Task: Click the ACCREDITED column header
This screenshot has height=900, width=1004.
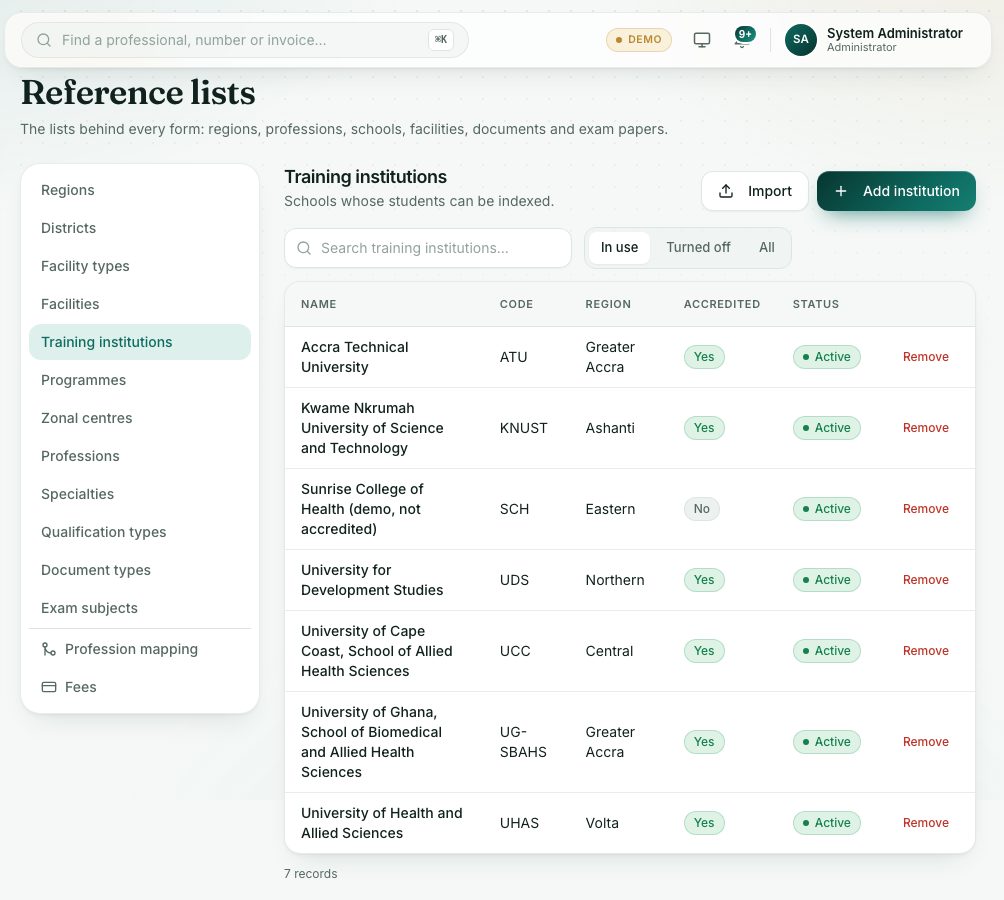Action: point(722,304)
